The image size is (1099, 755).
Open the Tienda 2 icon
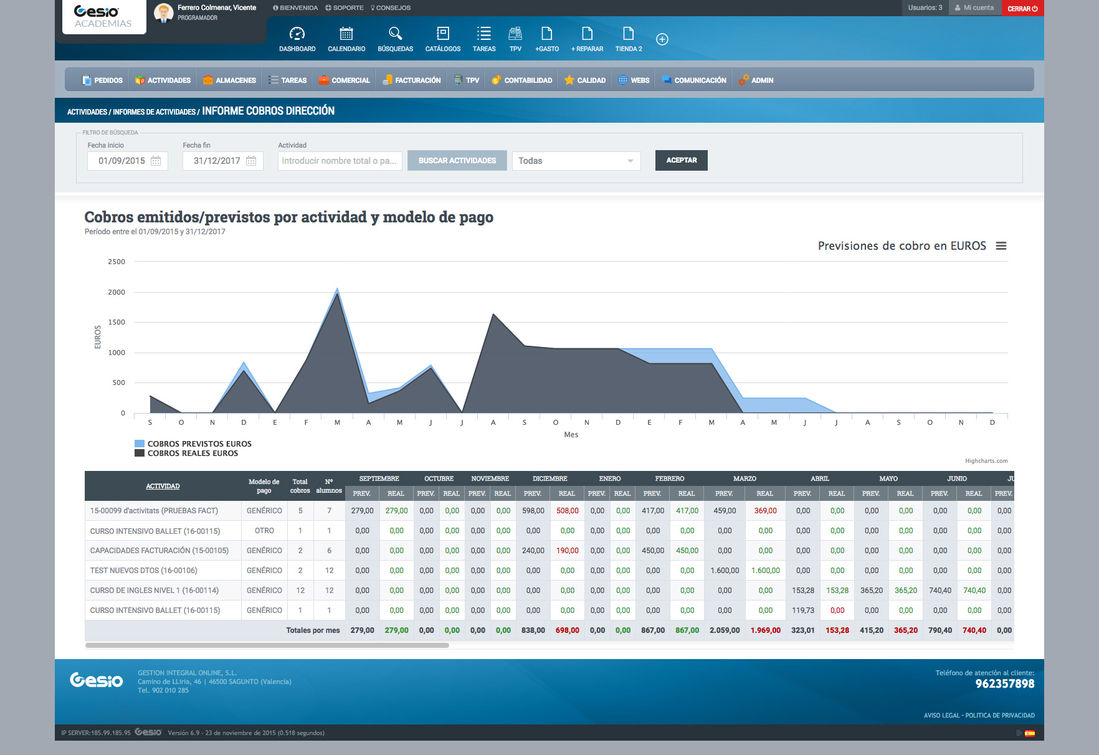628,34
